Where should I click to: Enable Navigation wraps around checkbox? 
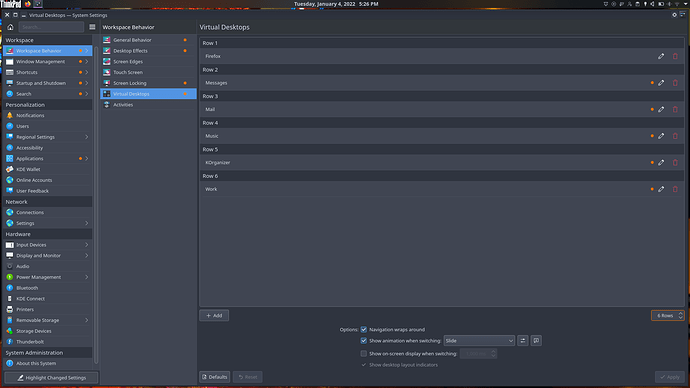coord(363,329)
